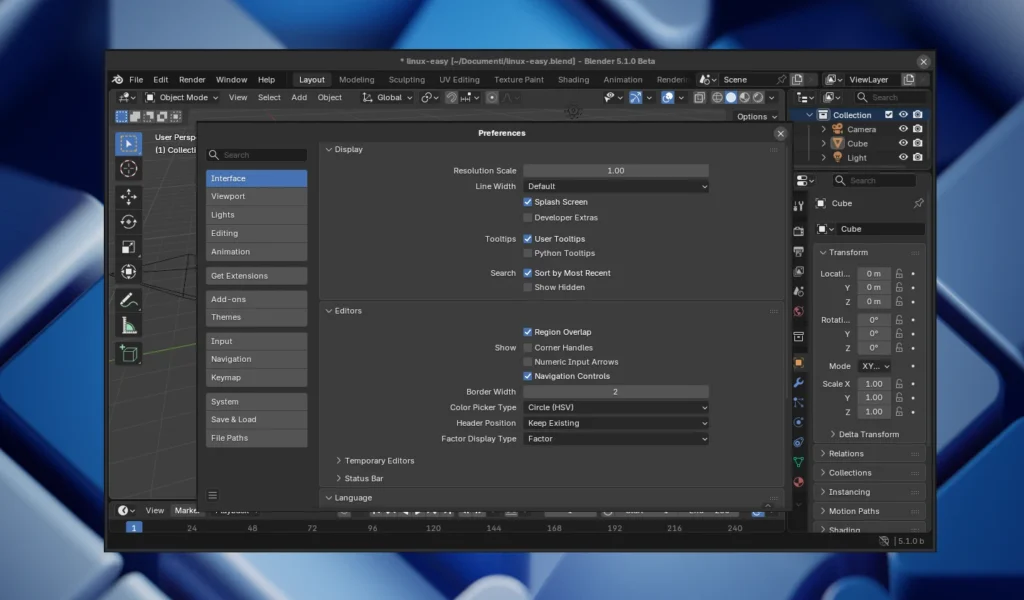1024x600 pixels.
Task: Open Modifier Properties with the wrench icon
Action: 797,383
